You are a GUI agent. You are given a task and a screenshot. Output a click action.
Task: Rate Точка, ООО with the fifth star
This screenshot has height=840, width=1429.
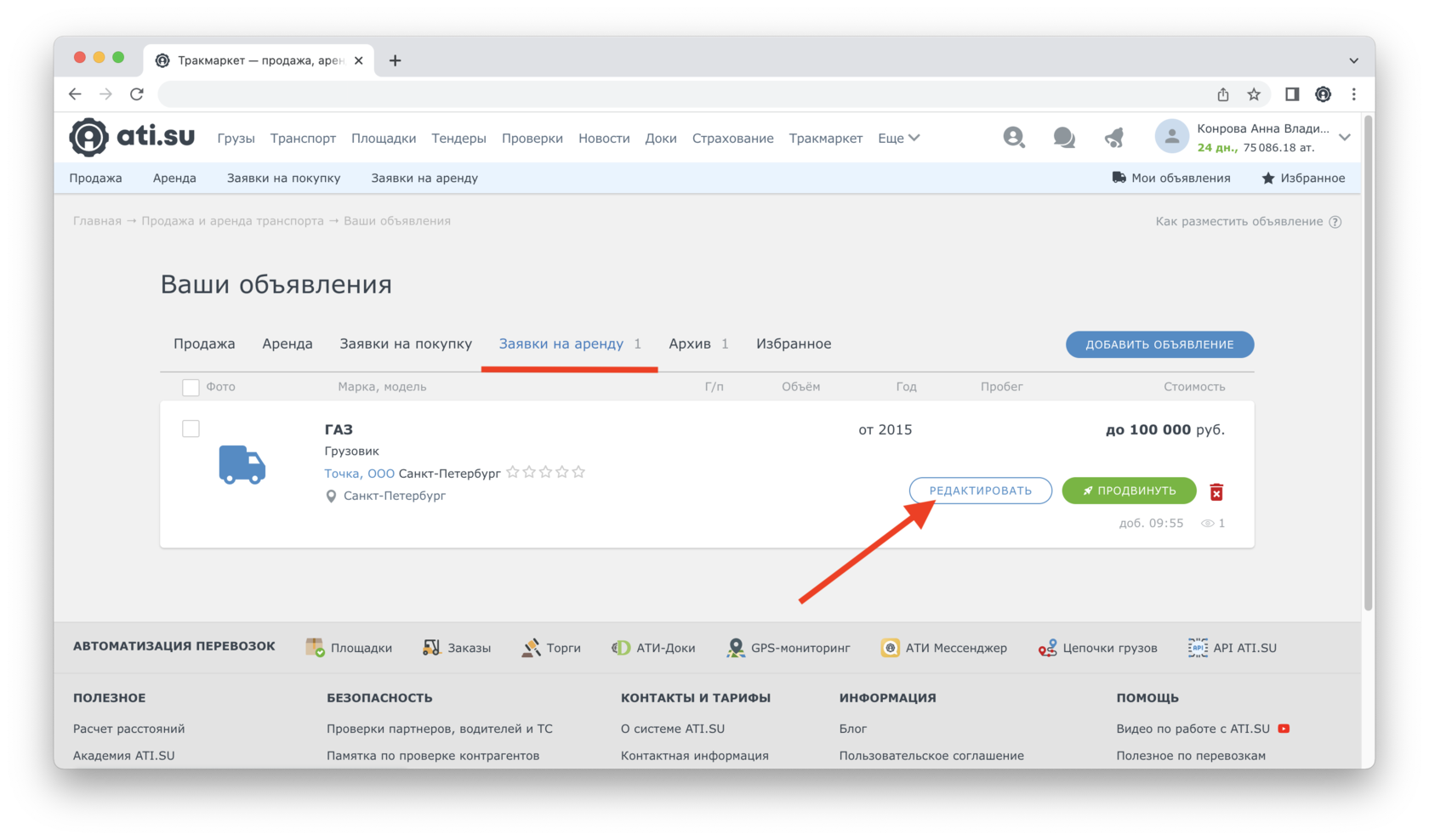(578, 472)
